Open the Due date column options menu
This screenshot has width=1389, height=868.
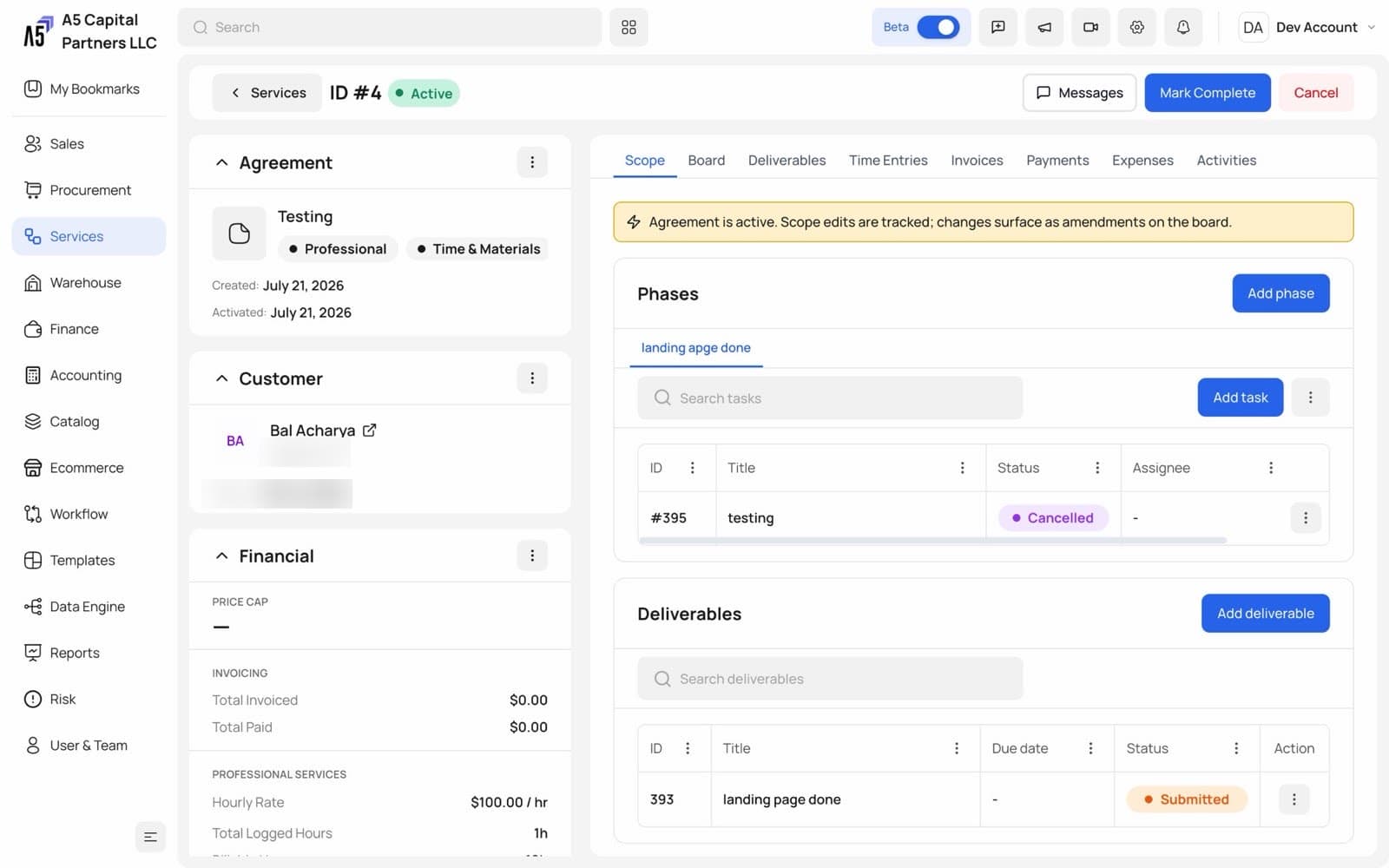tap(1090, 748)
